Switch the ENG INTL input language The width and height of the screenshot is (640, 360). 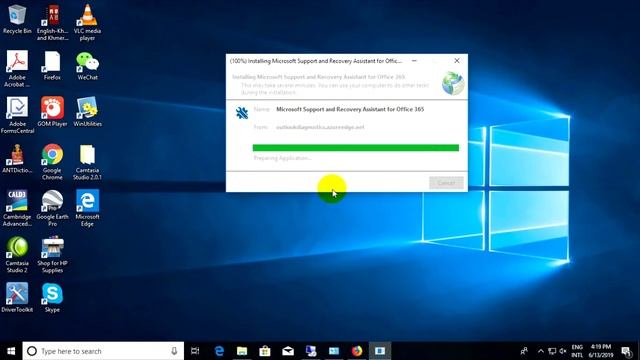(577, 351)
